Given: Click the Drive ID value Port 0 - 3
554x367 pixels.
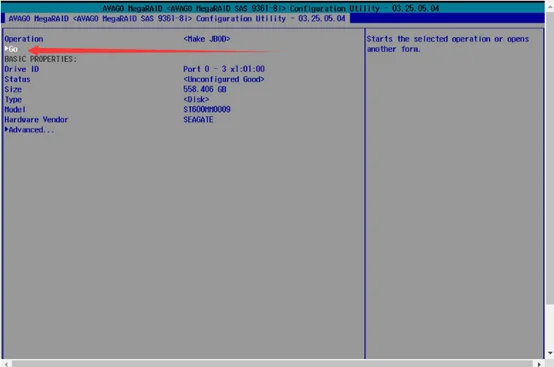Looking at the screenshot, I should pyautogui.click(x=224, y=69).
